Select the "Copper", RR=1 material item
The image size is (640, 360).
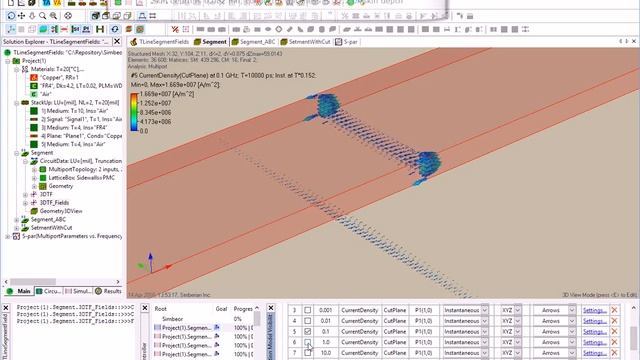click(x=54, y=78)
